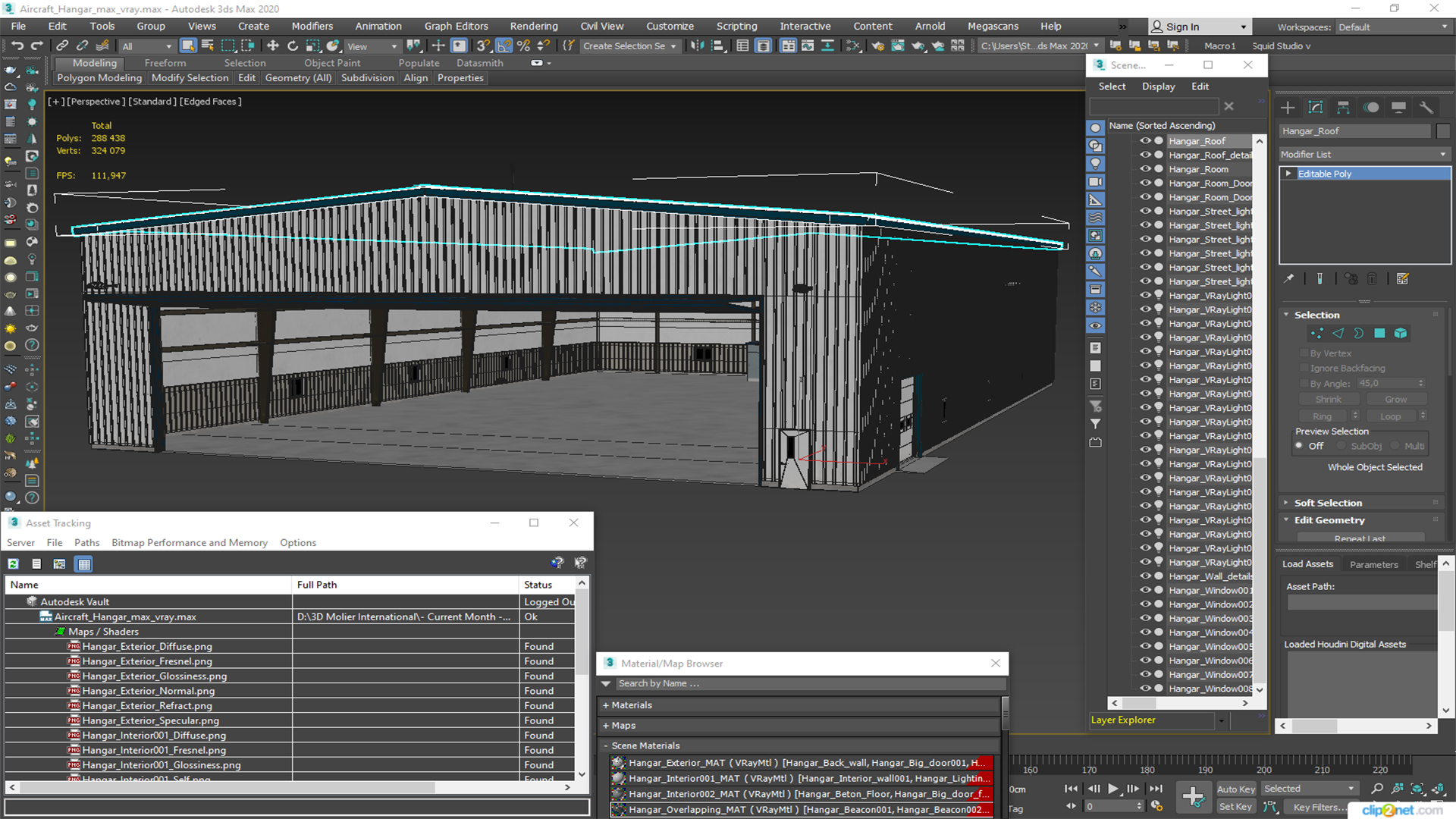Expand the Editable Poly stack arrow

[1288, 174]
